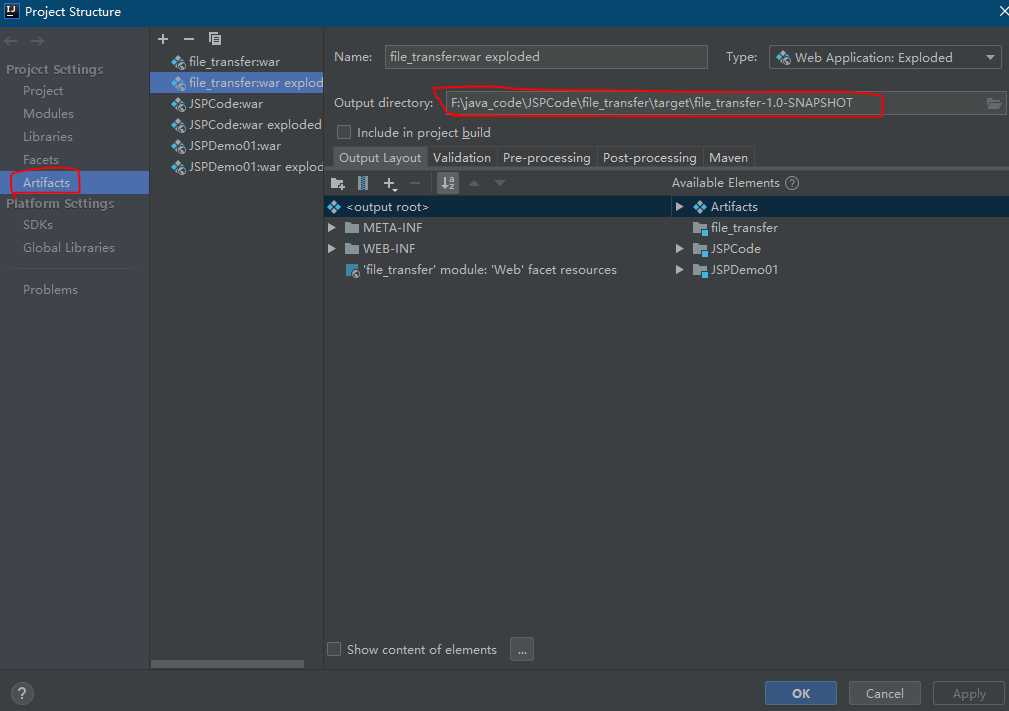Viewport: 1009px width, 711px height.
Task: Click the Name input field
Action: [x=546, y=57]
